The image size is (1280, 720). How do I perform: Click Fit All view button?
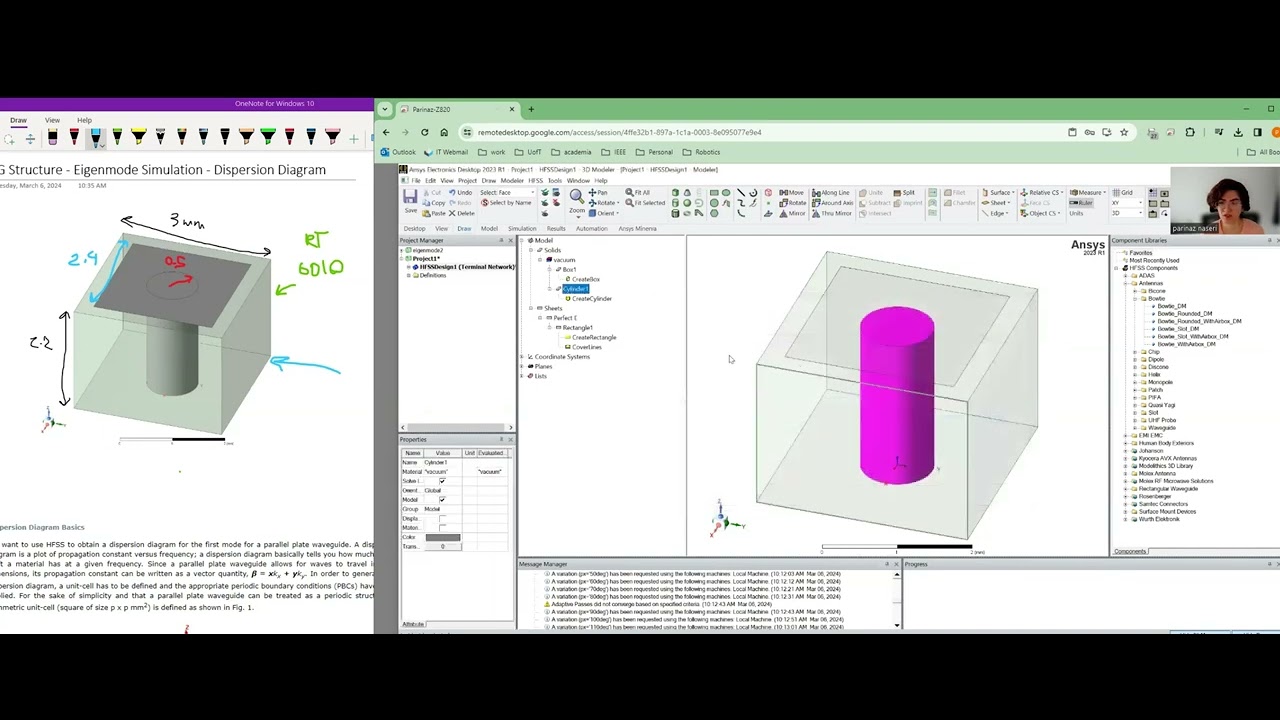637,193
